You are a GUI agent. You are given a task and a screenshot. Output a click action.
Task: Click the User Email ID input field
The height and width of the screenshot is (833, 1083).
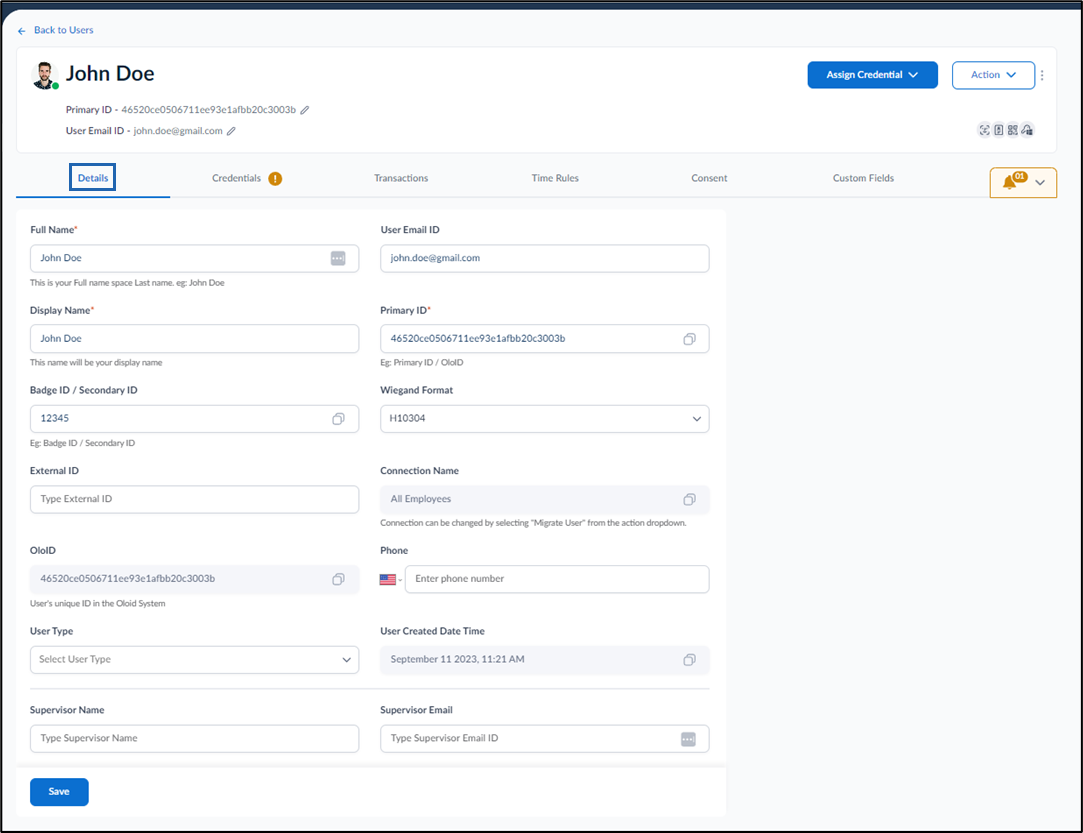tap(544, 258)
